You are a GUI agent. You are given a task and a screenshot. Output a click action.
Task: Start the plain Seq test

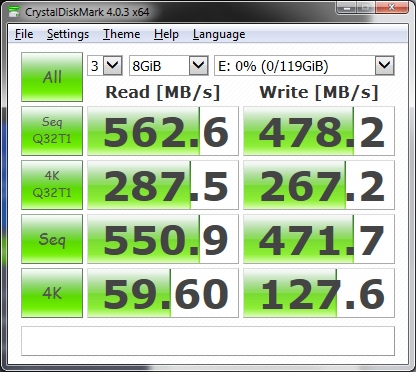tap(52, 239)
